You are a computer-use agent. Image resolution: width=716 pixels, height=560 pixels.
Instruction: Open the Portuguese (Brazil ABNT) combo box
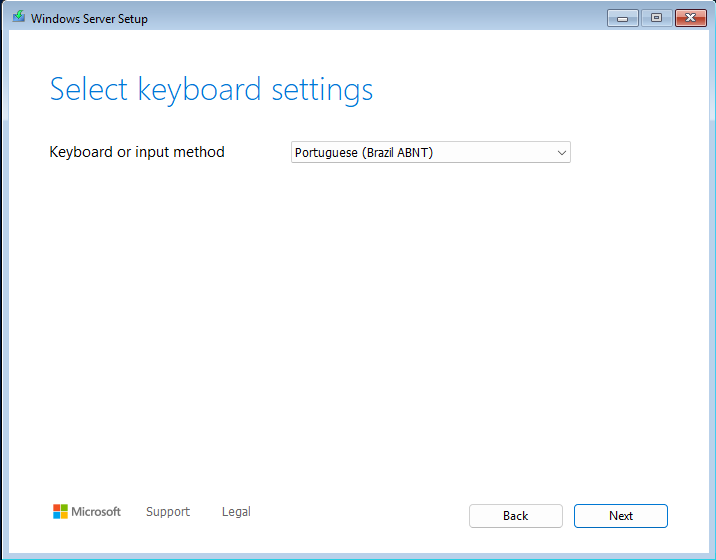coord(431,152)
